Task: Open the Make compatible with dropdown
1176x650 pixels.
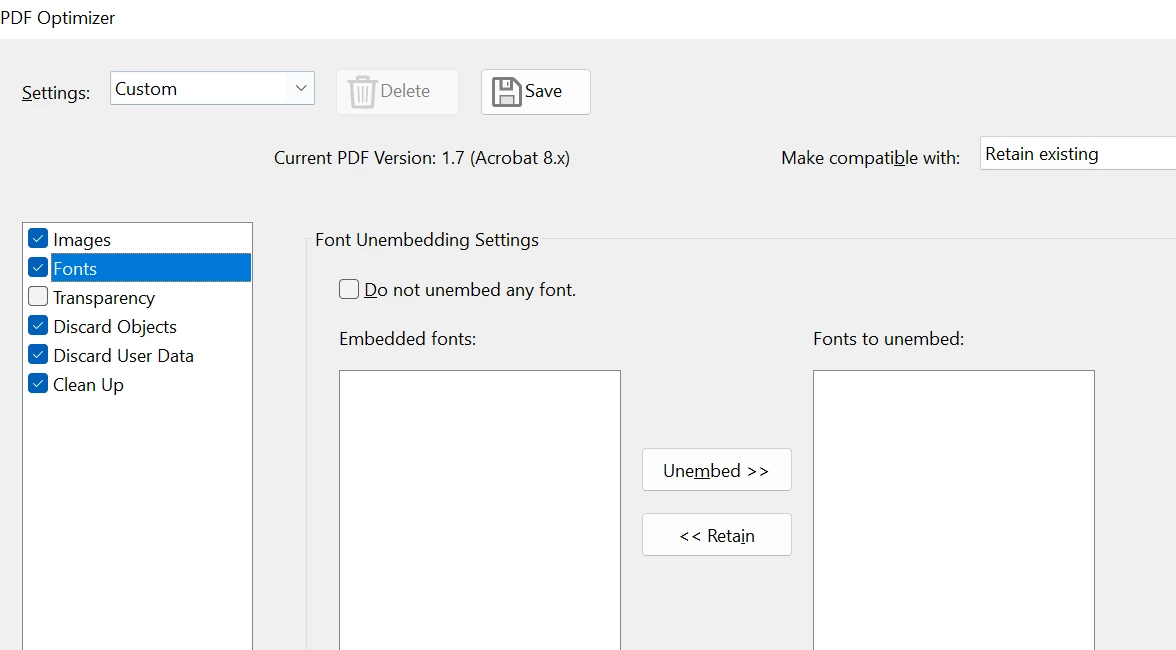Action: (x=1078, y=154)
